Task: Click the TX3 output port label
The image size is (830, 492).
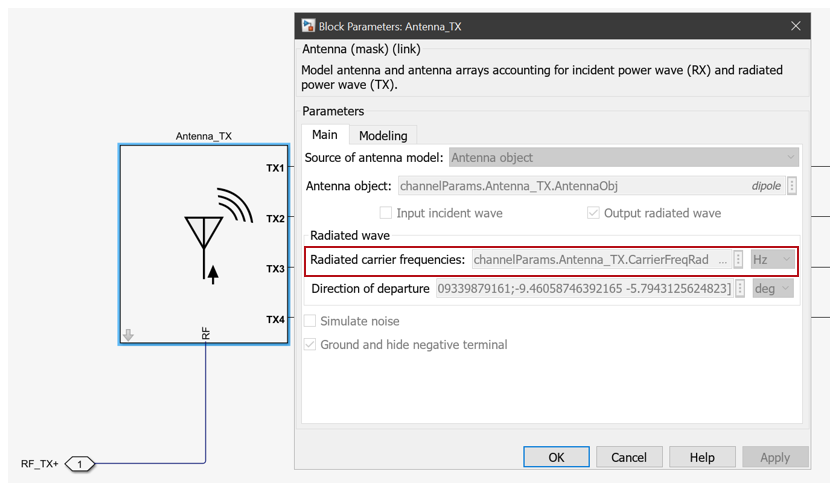Action: [275, 269]
